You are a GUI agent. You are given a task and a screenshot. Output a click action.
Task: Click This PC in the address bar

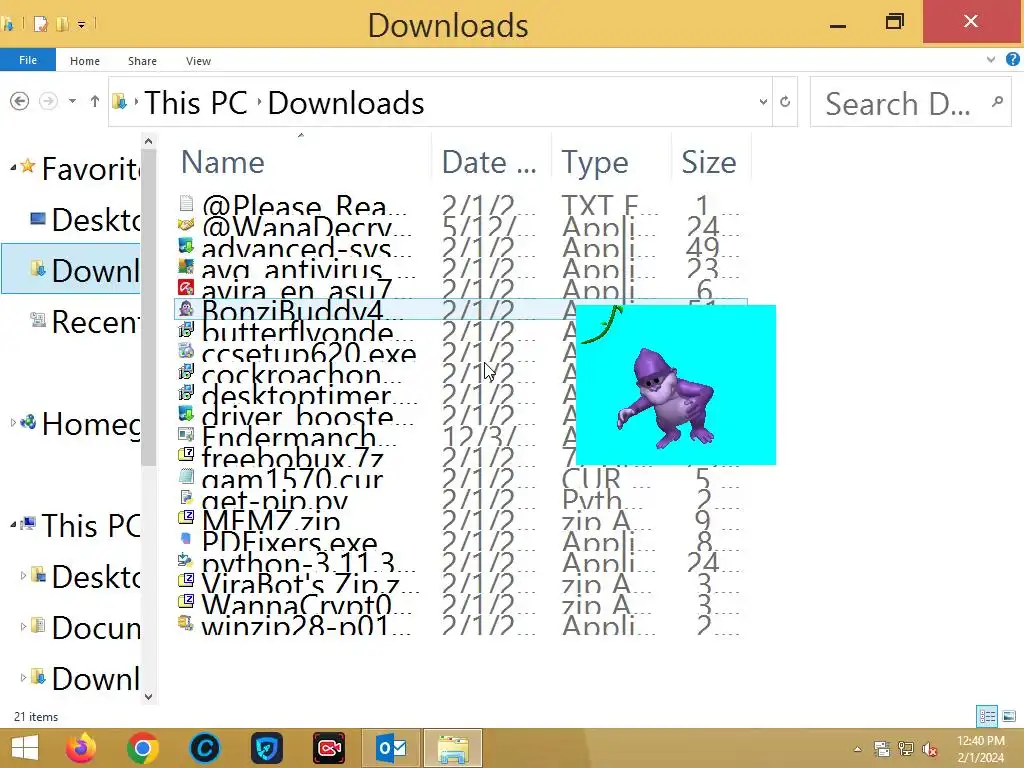195,103
